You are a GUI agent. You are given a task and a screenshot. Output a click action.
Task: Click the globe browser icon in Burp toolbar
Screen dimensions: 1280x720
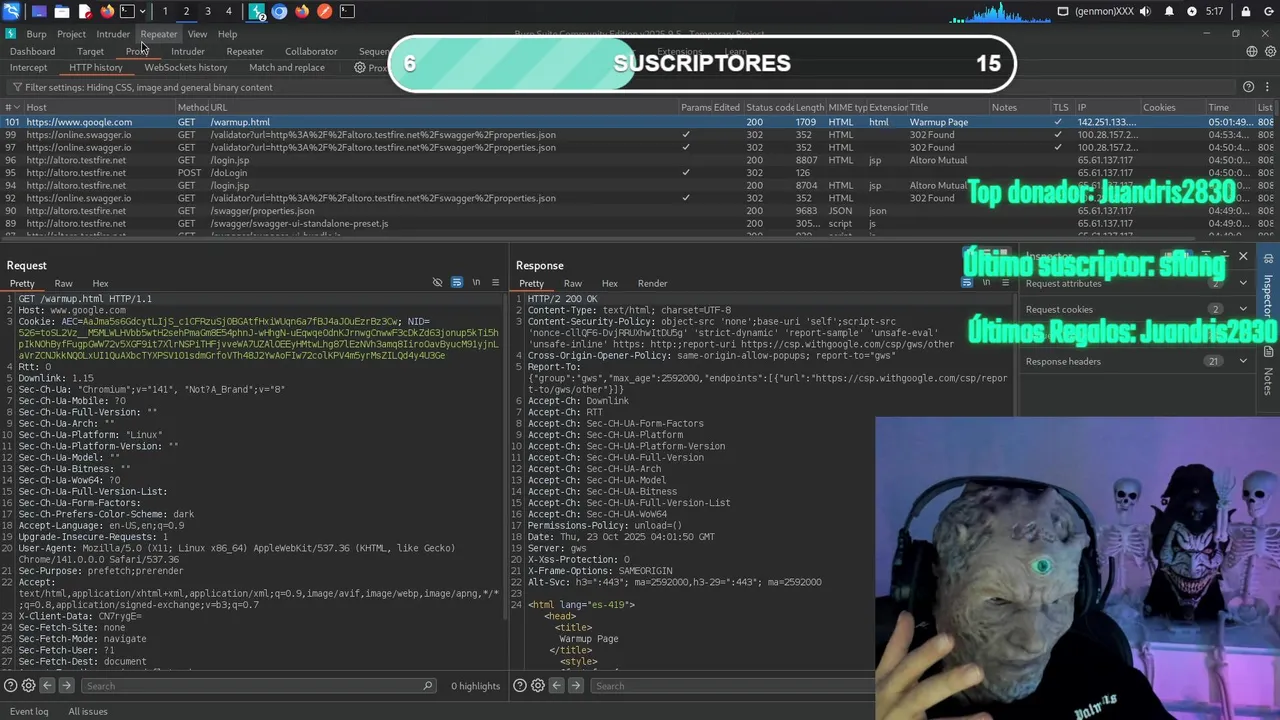pos(1251,52)
